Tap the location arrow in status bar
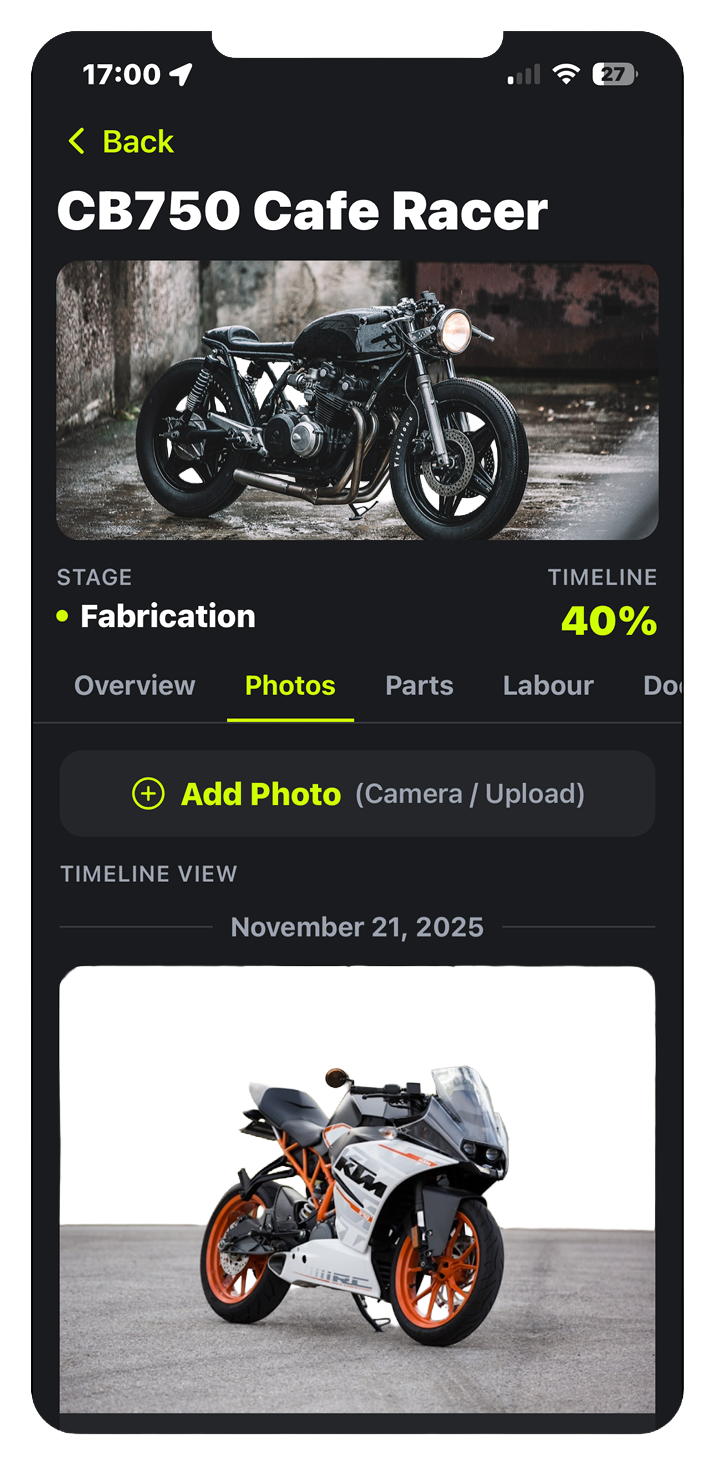The height and width of the screenshot is (1464, 714). point(181,74)
